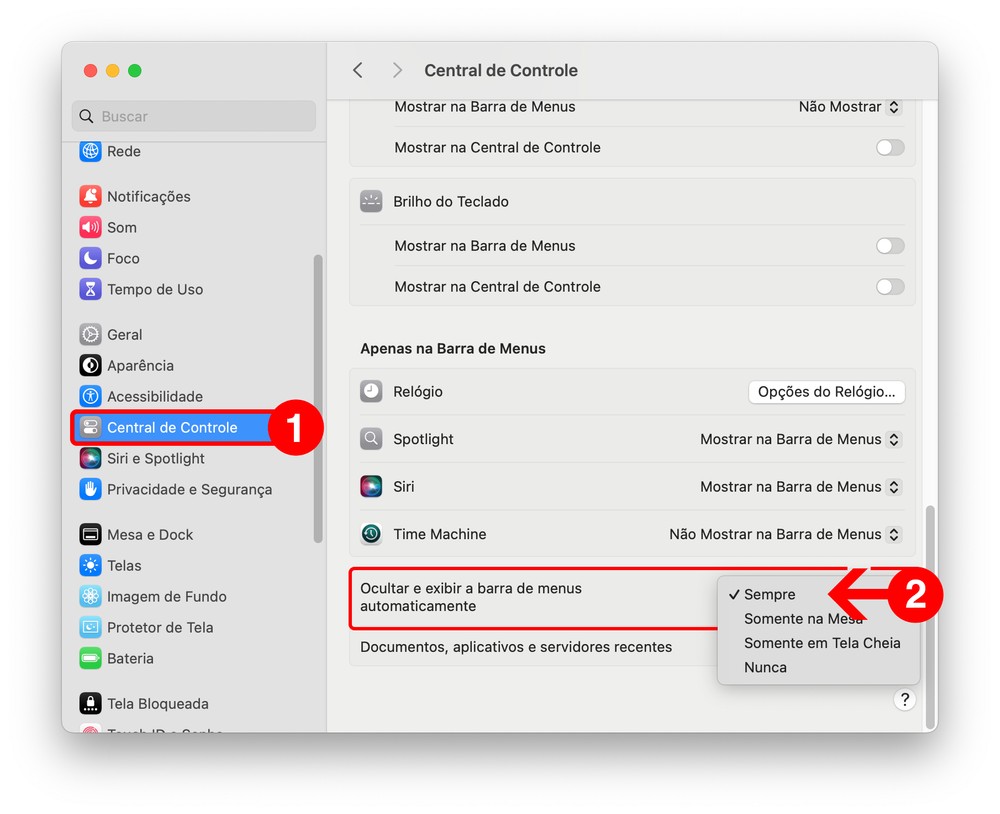Click the Siri icon in the menu bar list
This screenshot has width=1000, height=814.
371,486
